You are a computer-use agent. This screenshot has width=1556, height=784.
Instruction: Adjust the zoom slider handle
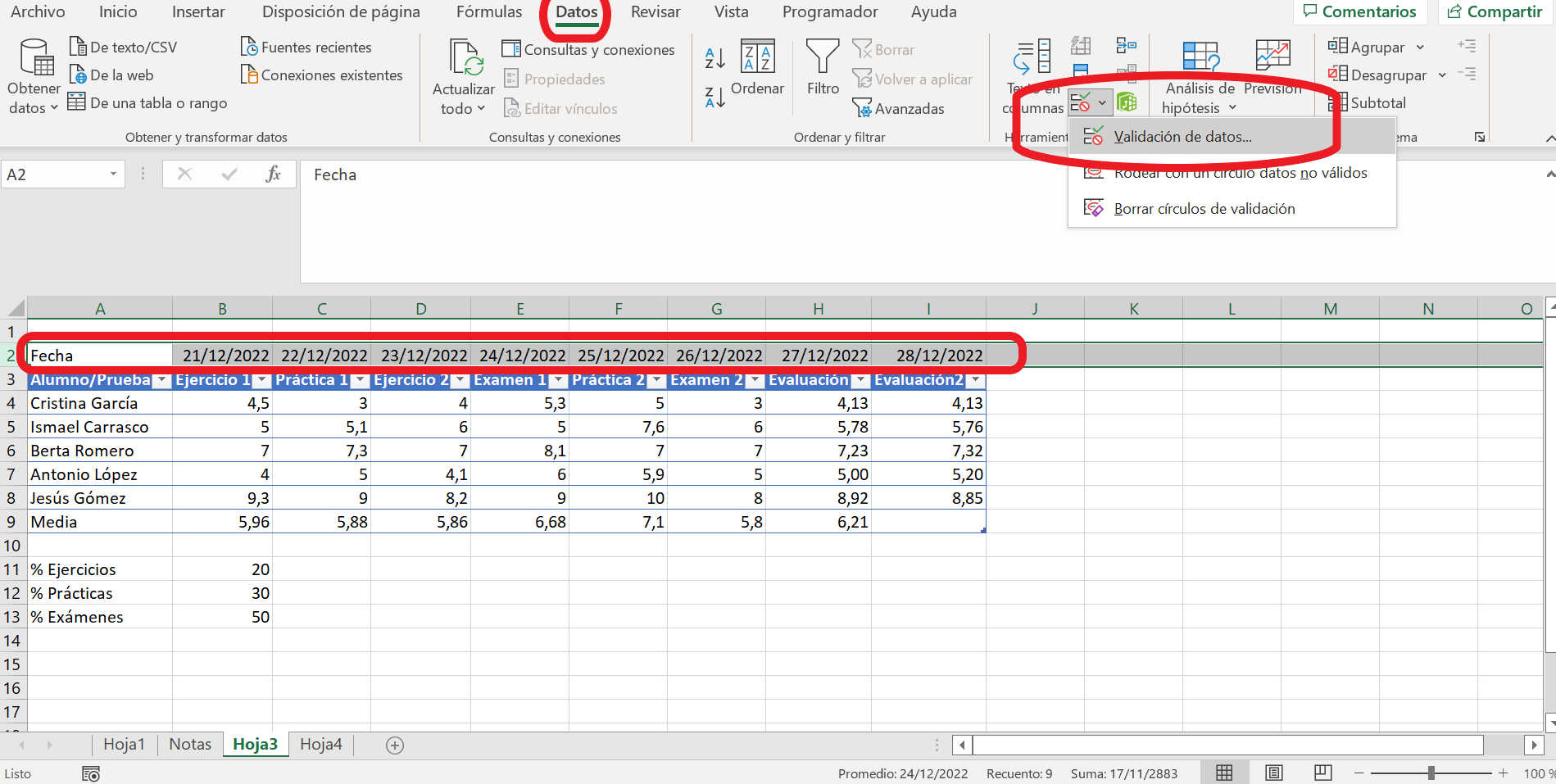(1431, 773)
